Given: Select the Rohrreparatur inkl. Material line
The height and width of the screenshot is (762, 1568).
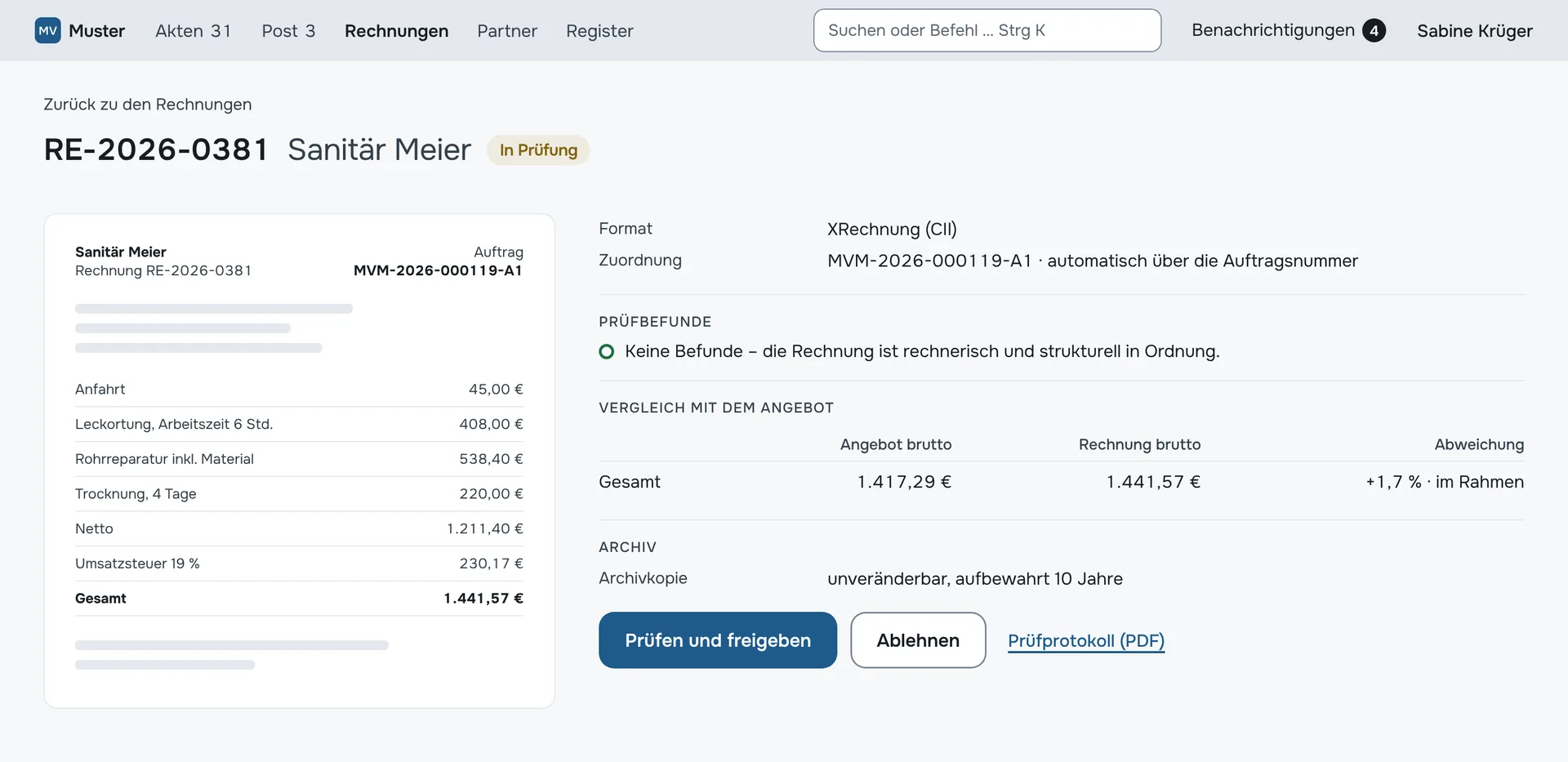Looking at the screenshot, I should 299,459.
